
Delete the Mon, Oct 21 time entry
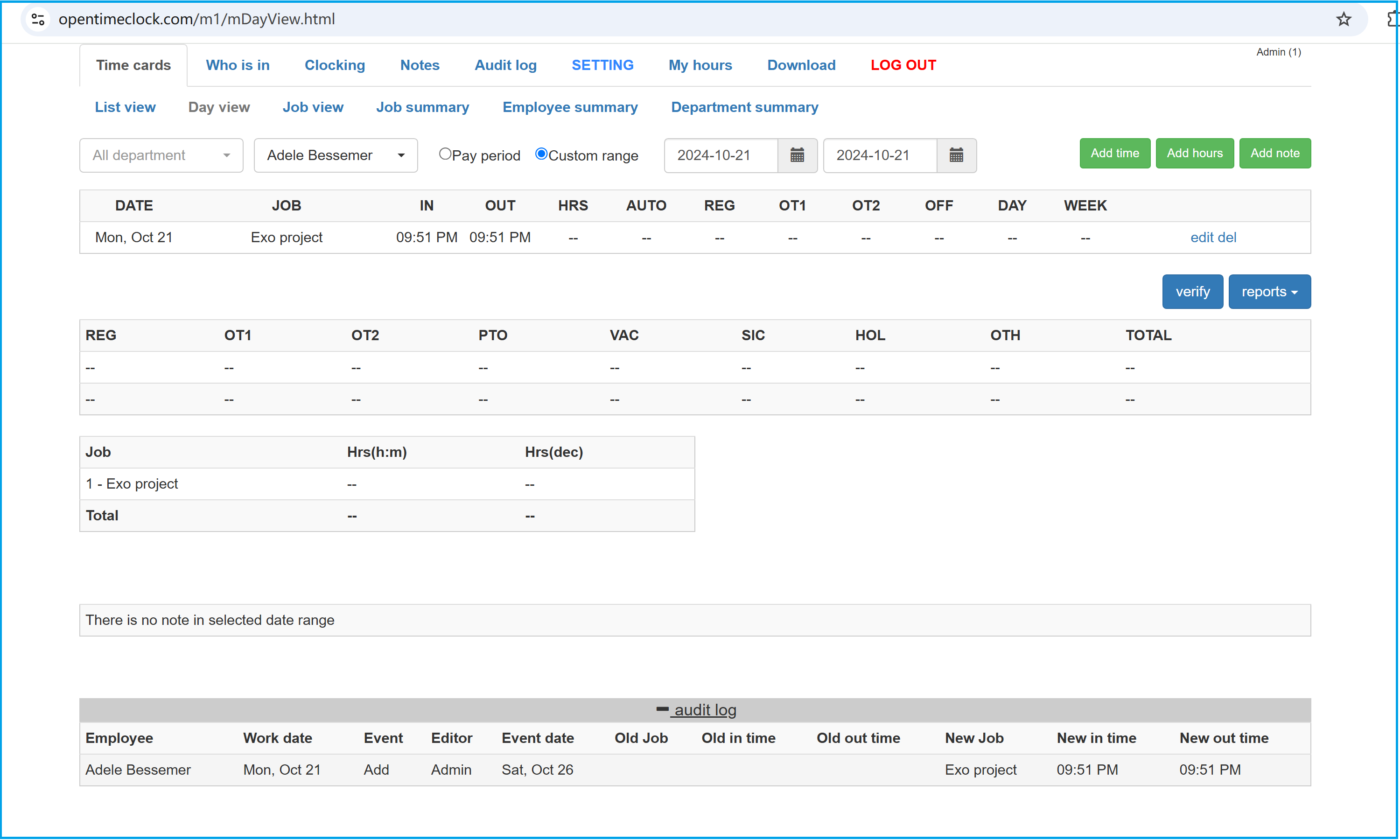coord(1227,237)
